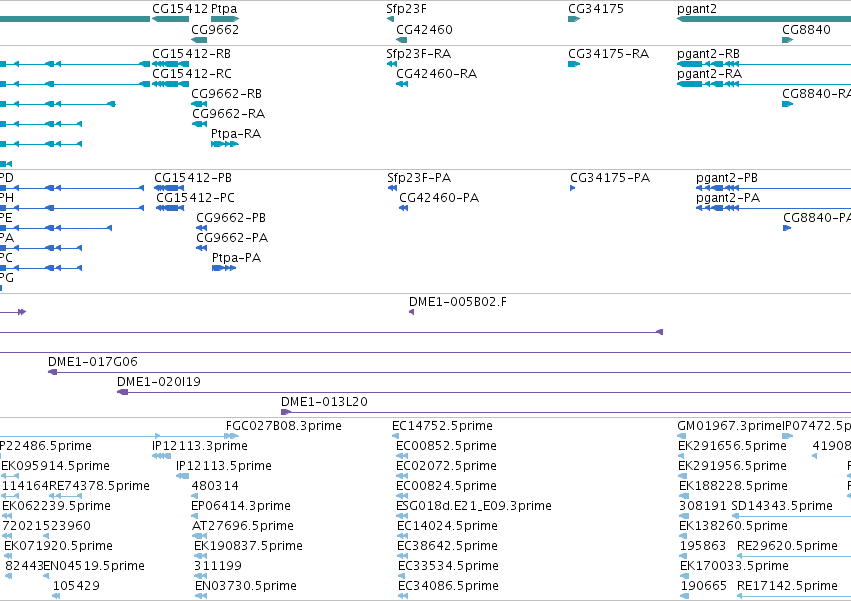Viewport: 851px width, 601px height.
Task: Click the Sfp23F gene label
Action: (x=407, y=9)
